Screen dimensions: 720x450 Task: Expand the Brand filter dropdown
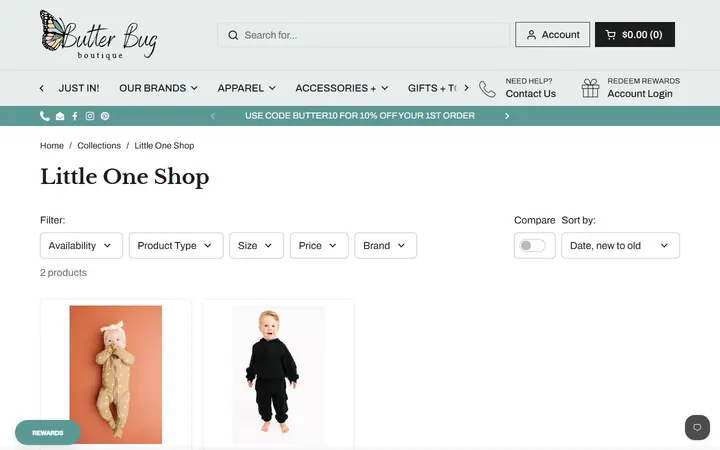click(385, 246)
